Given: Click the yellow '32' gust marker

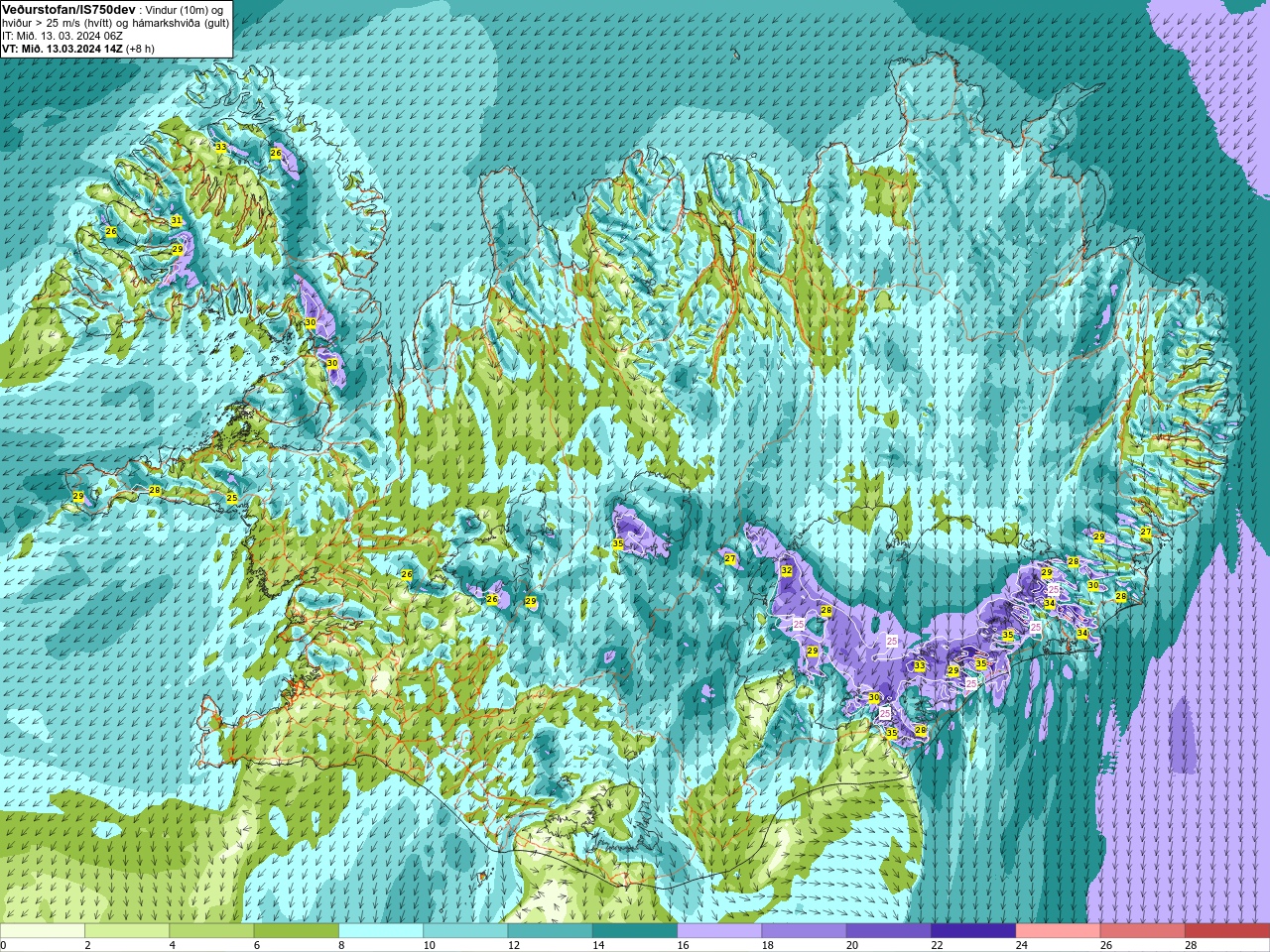Looking at the screenshot, I should 787,570.
